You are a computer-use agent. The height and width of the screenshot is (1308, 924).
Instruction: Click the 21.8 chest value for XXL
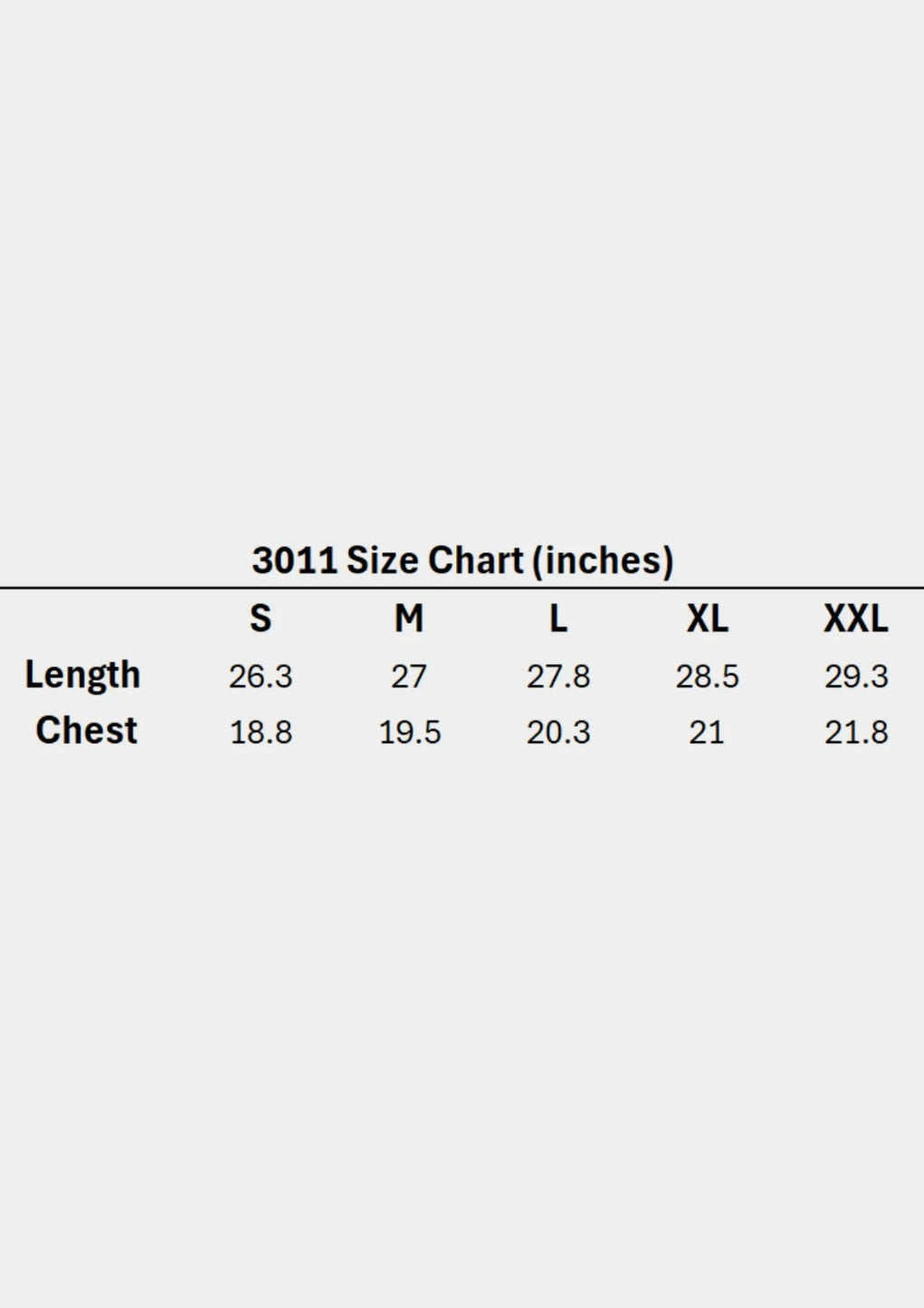856,732
